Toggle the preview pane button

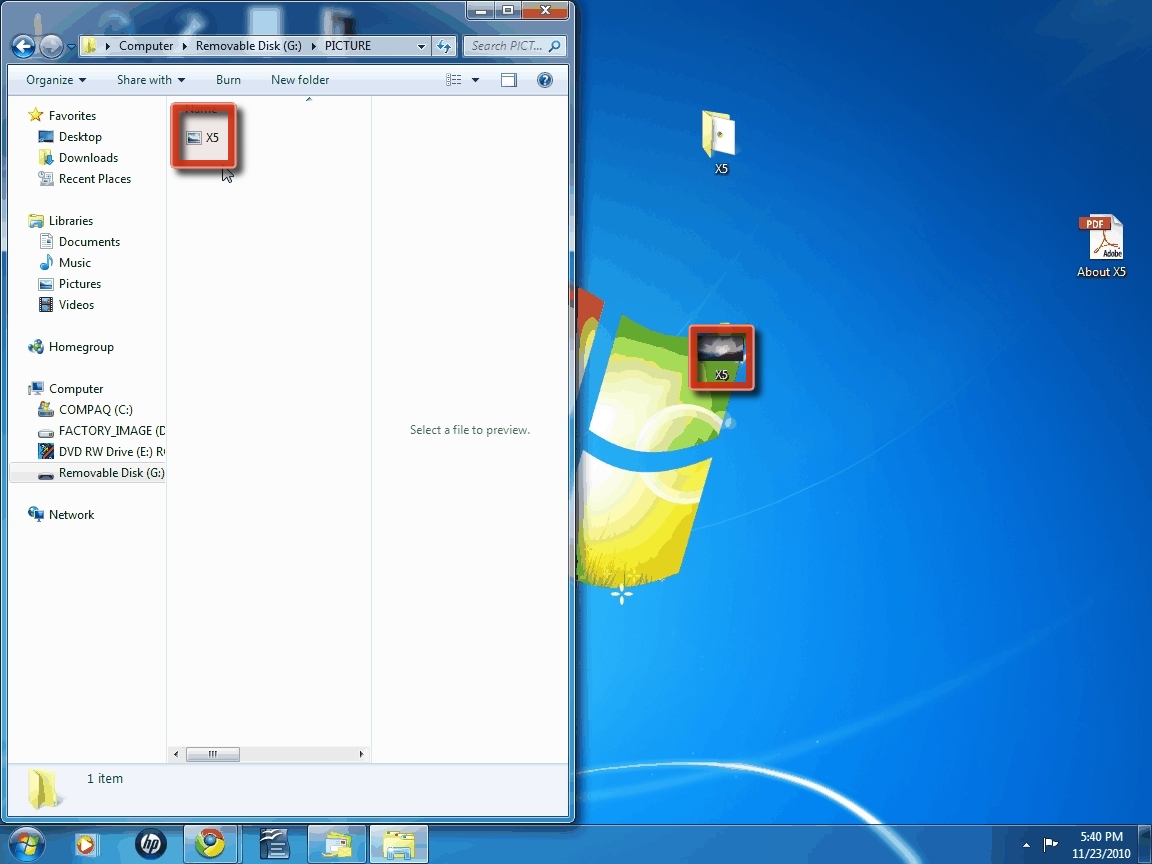[508, 79]
